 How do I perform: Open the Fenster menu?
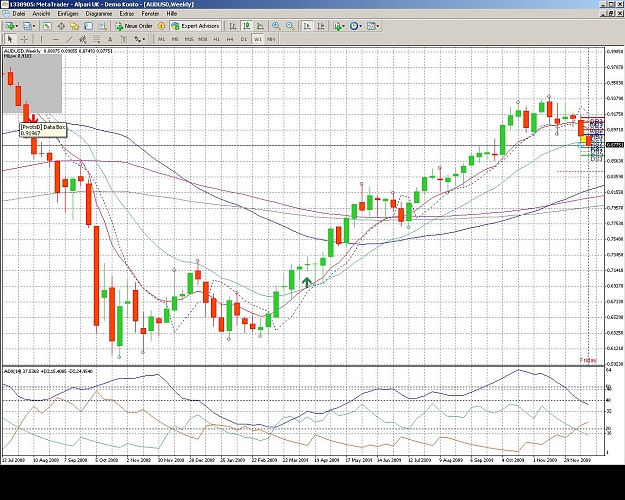click(x=150, y=14)
